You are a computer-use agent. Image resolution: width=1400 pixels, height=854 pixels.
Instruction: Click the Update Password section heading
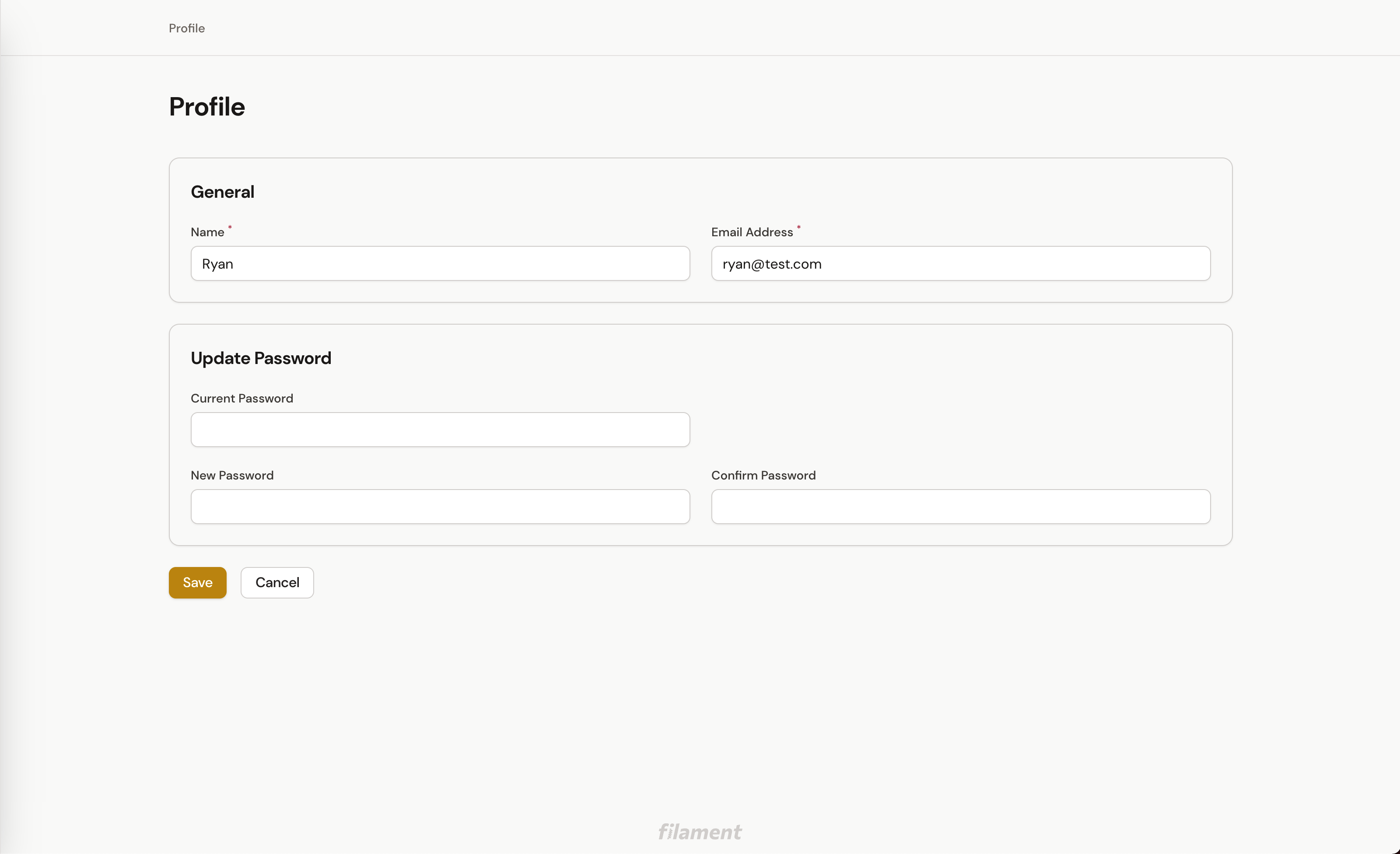(x=261, y=359)
